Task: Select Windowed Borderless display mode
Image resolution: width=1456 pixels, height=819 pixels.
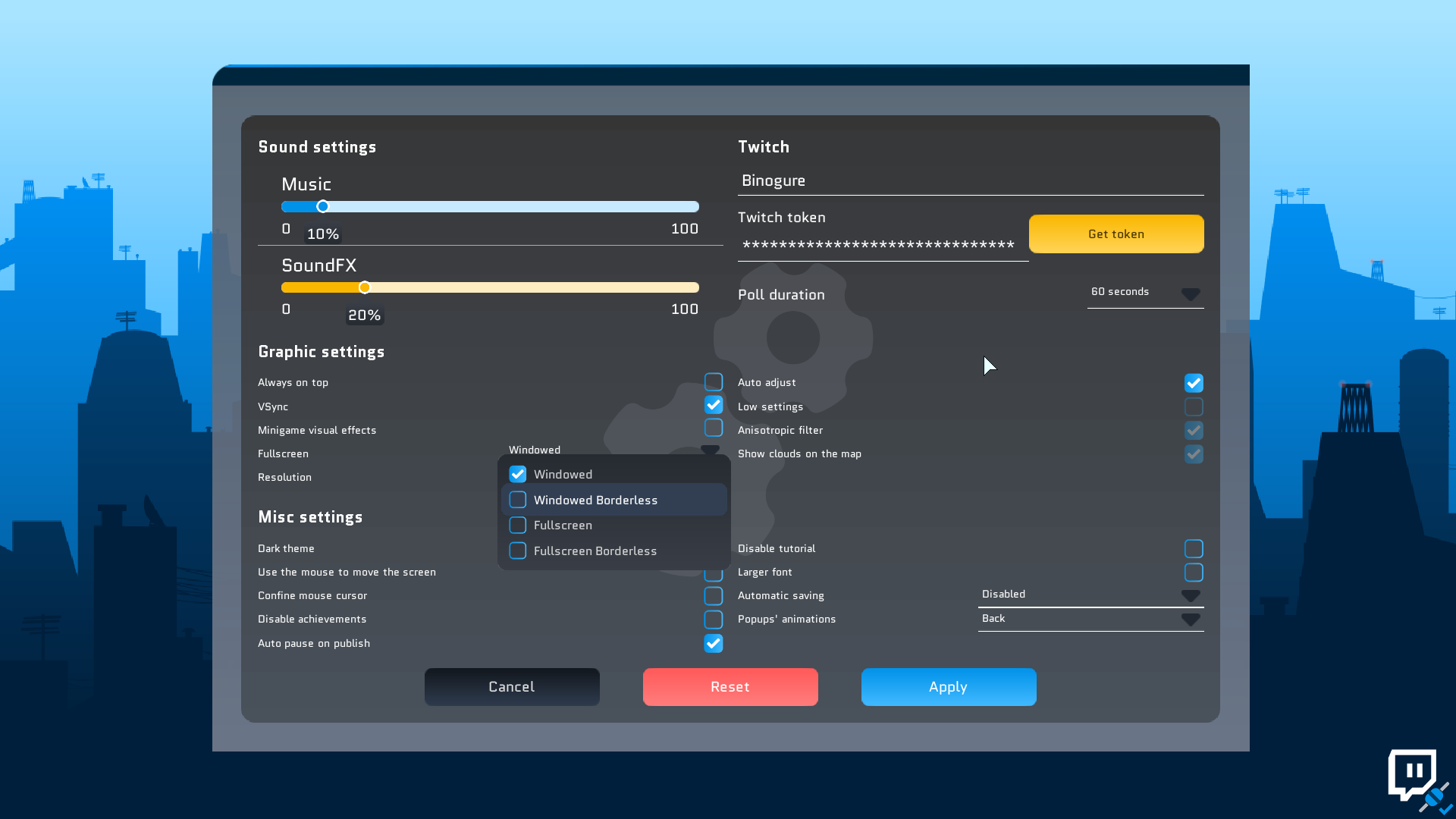Action: point(614,500)
